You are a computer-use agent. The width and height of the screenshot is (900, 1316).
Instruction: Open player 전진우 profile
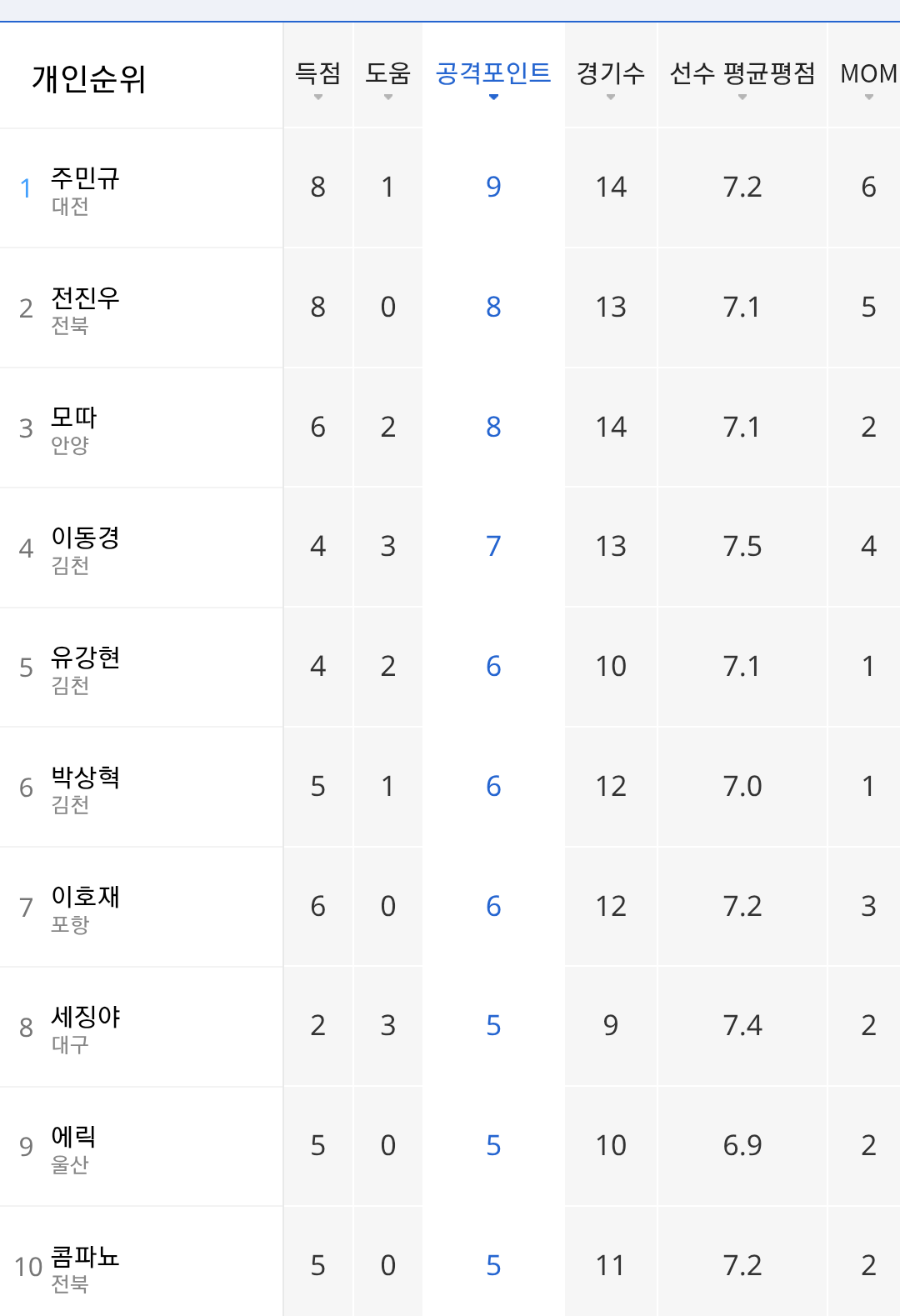[x=85, y=298]
